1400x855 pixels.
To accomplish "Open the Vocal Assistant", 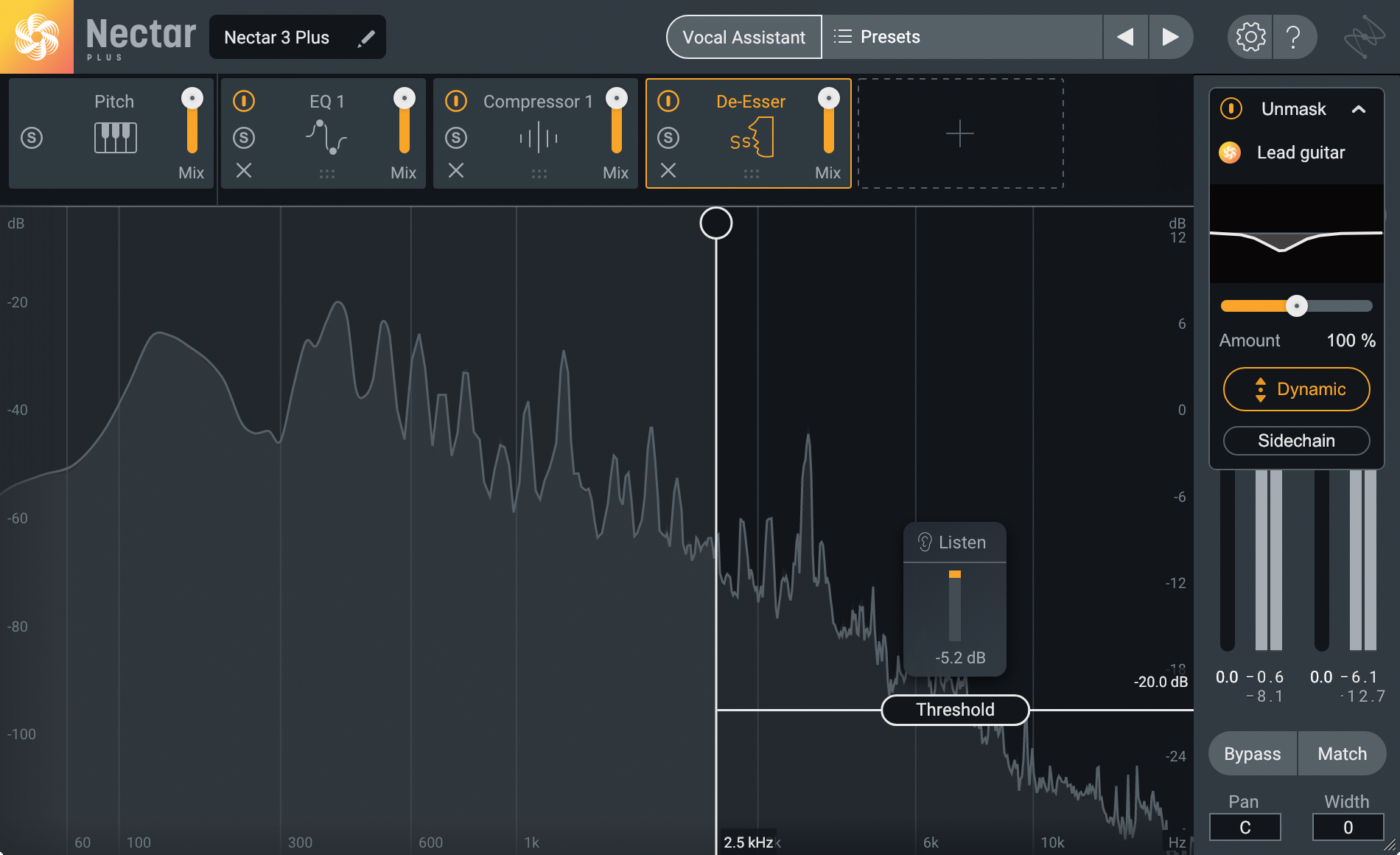I will (743, 37).
